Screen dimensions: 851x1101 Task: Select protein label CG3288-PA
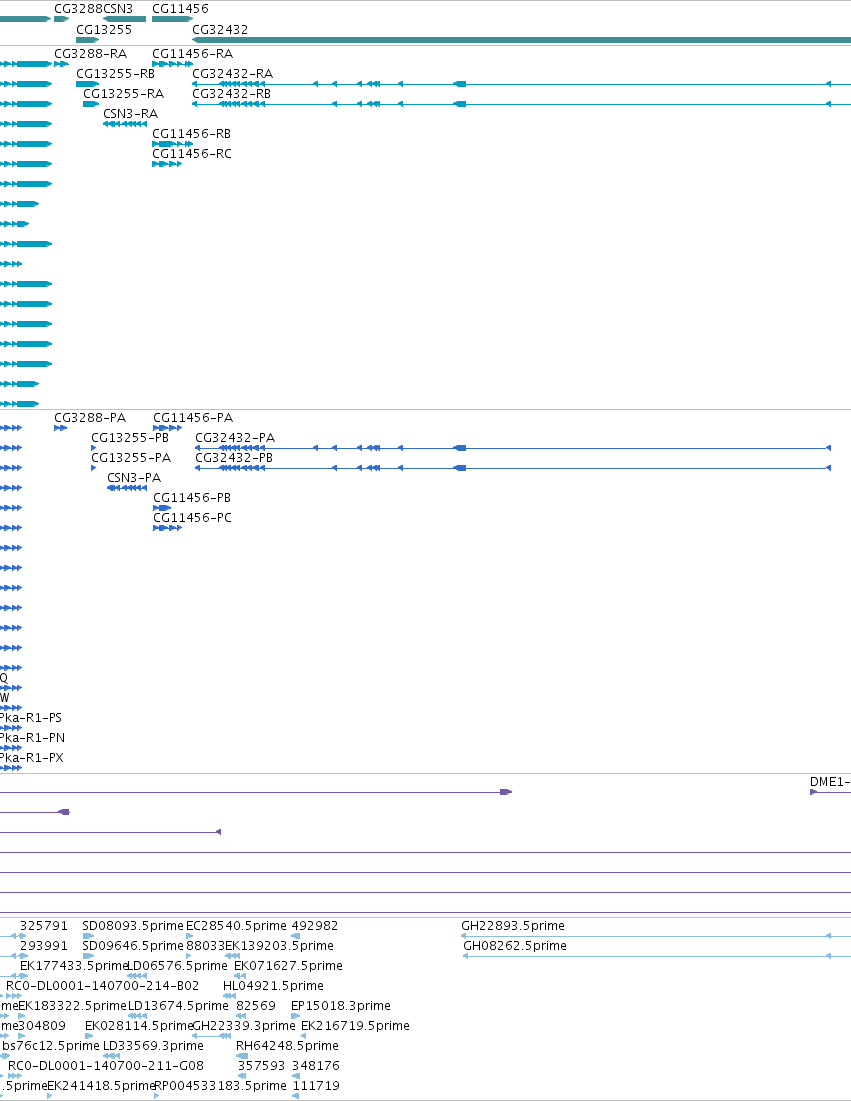(x=90, y=418)
